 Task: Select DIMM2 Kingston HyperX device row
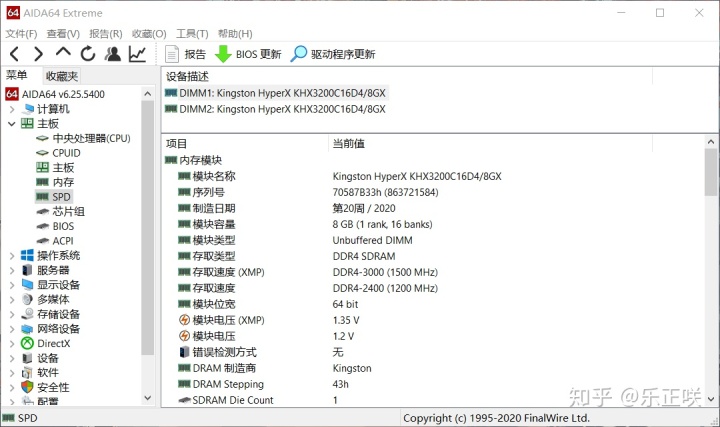click(276, 109)
